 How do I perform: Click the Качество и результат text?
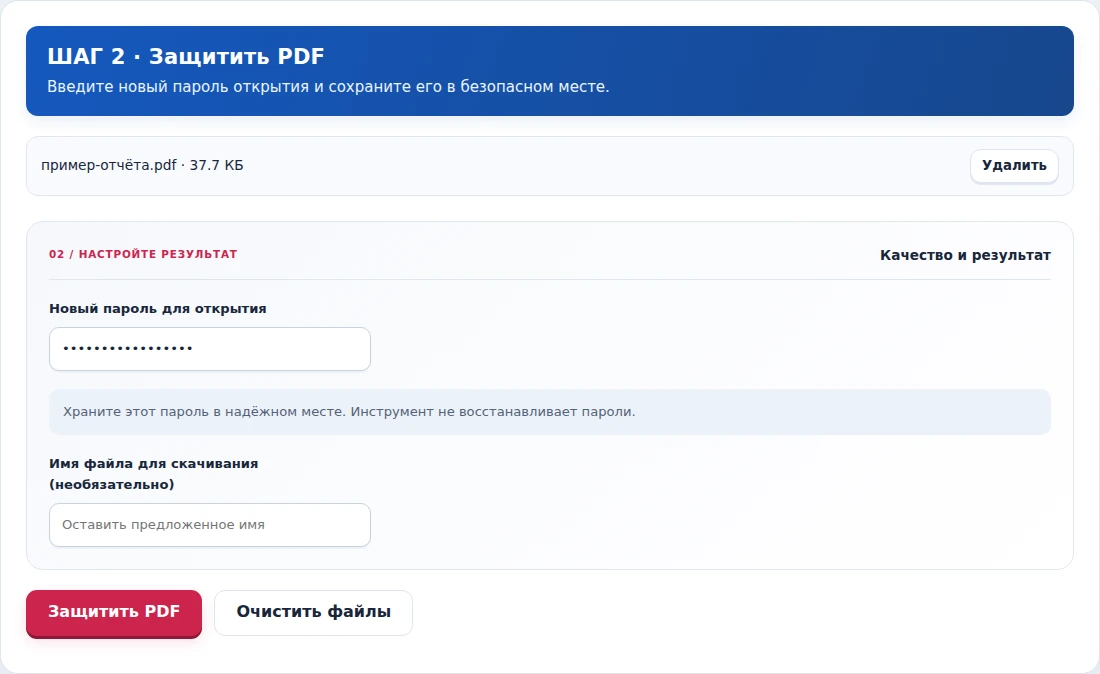[965, 255]
